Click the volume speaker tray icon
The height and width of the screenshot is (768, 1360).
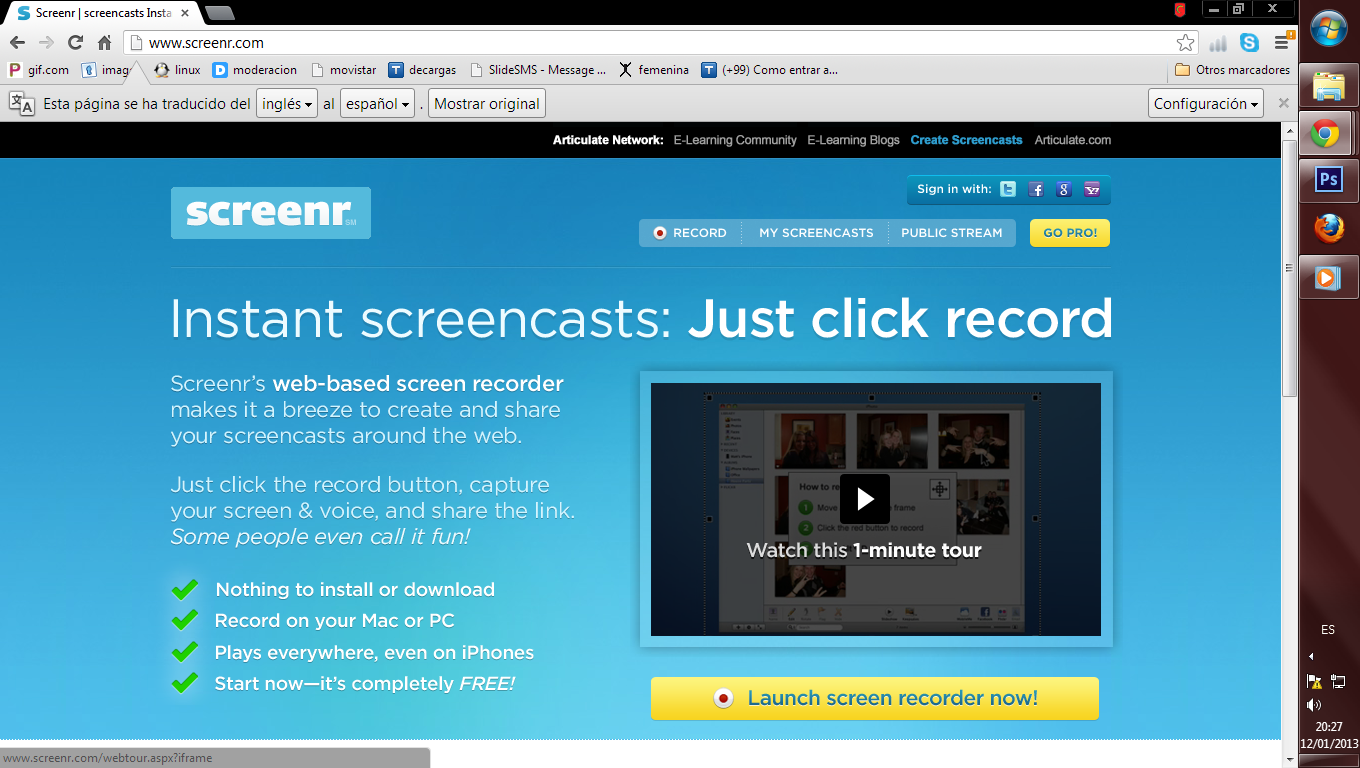[x=1314, y=705]
